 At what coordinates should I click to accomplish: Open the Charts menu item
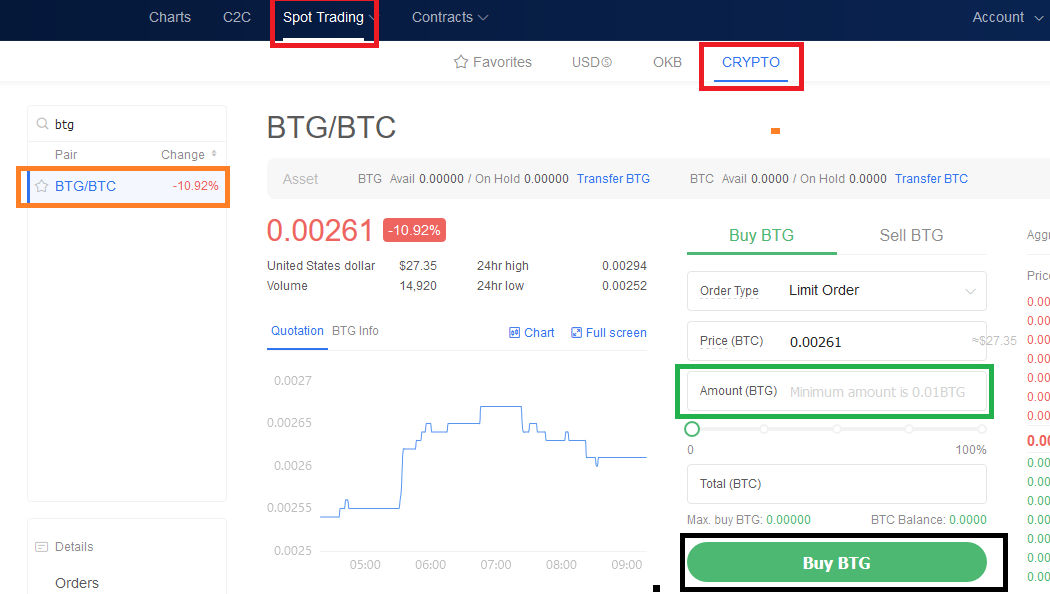pos(170,17)
